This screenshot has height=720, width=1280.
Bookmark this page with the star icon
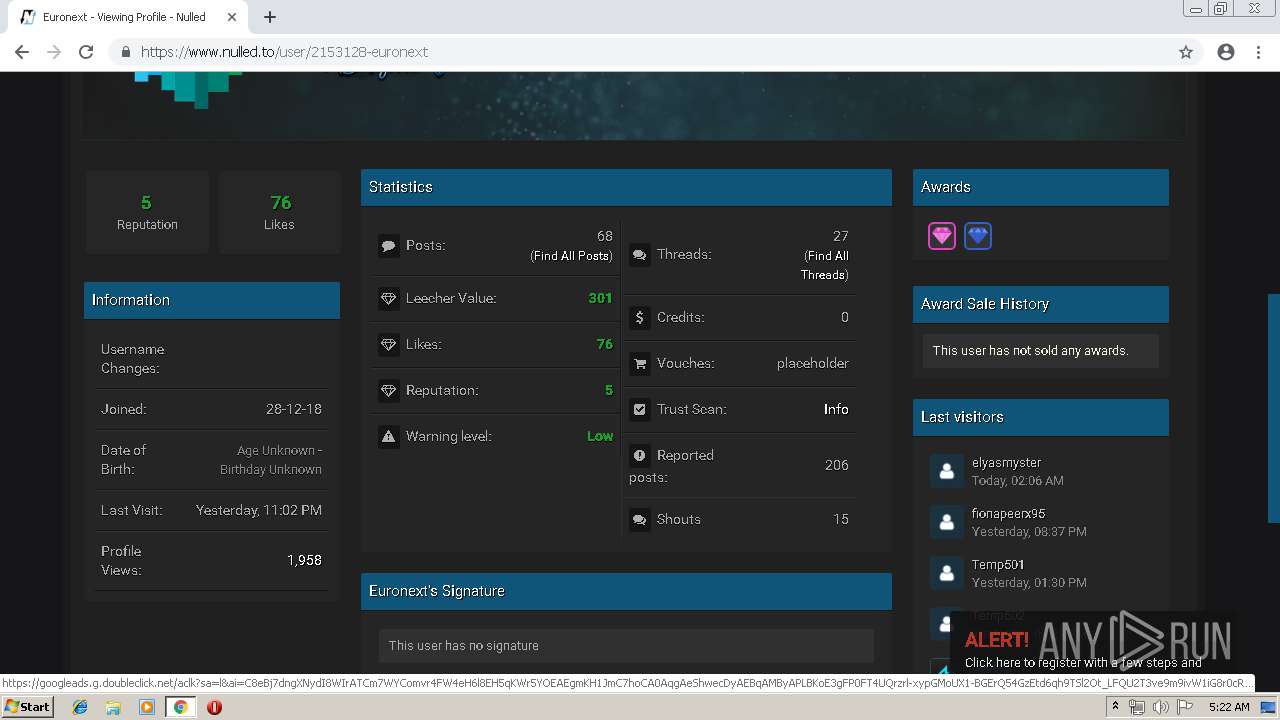(1186, 52)
